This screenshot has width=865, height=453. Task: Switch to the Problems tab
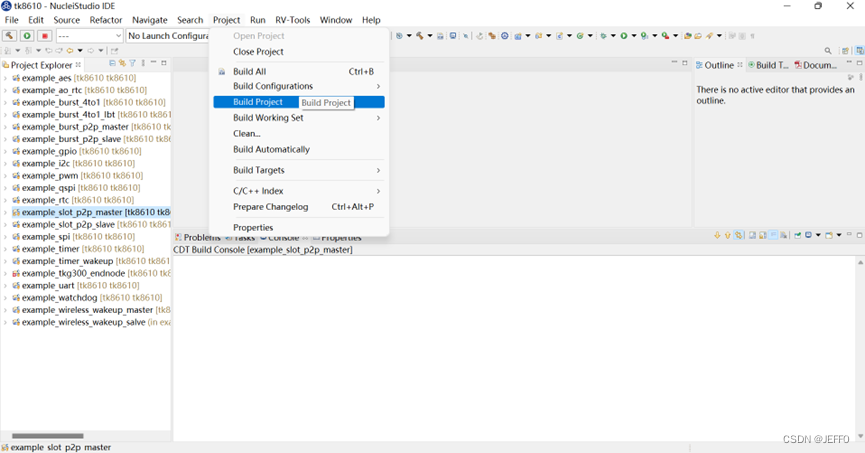197,237
